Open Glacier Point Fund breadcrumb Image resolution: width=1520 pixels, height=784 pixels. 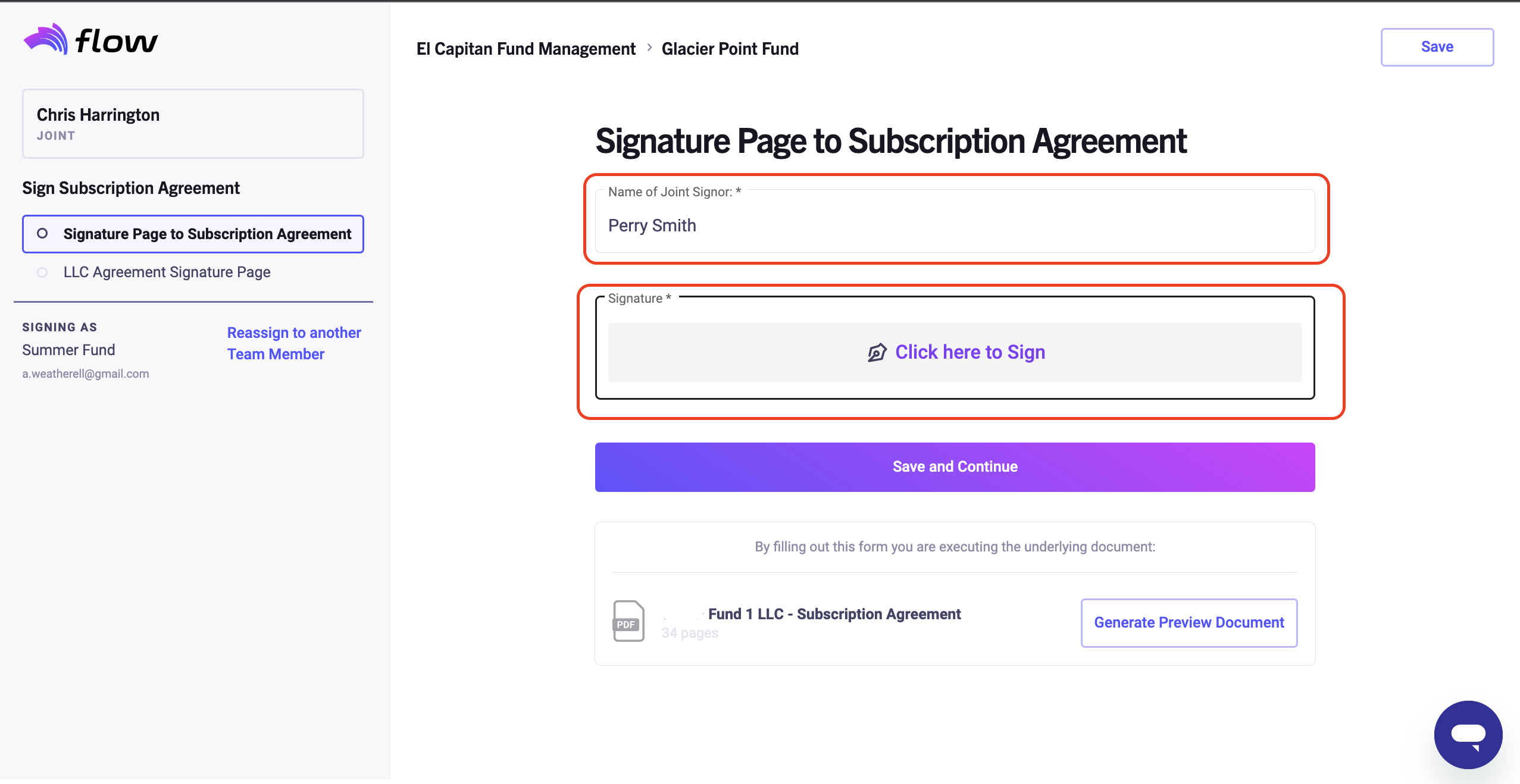[x=730, y=49]
